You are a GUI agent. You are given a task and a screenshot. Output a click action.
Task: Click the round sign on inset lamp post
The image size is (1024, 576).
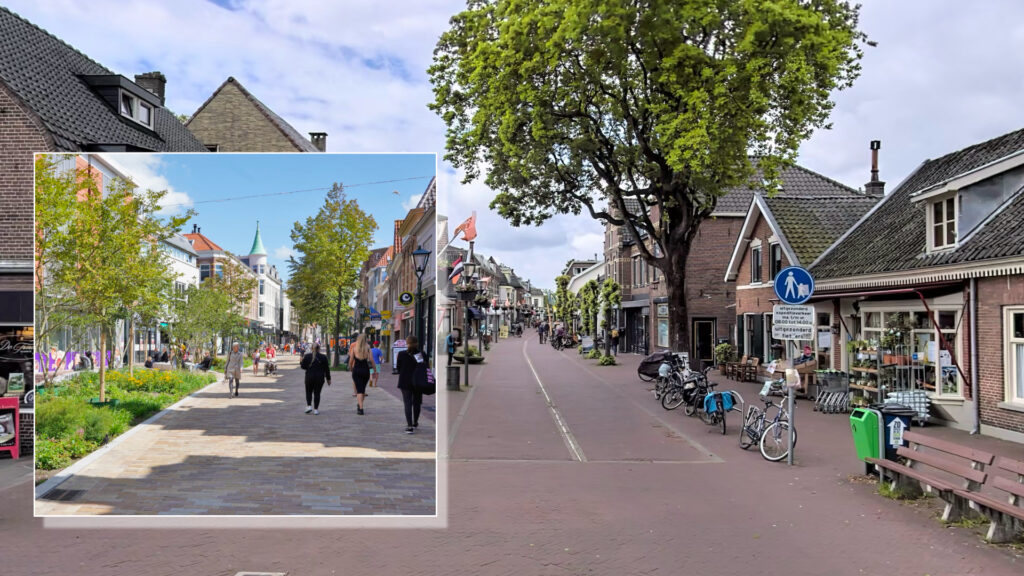pos(406,297)
